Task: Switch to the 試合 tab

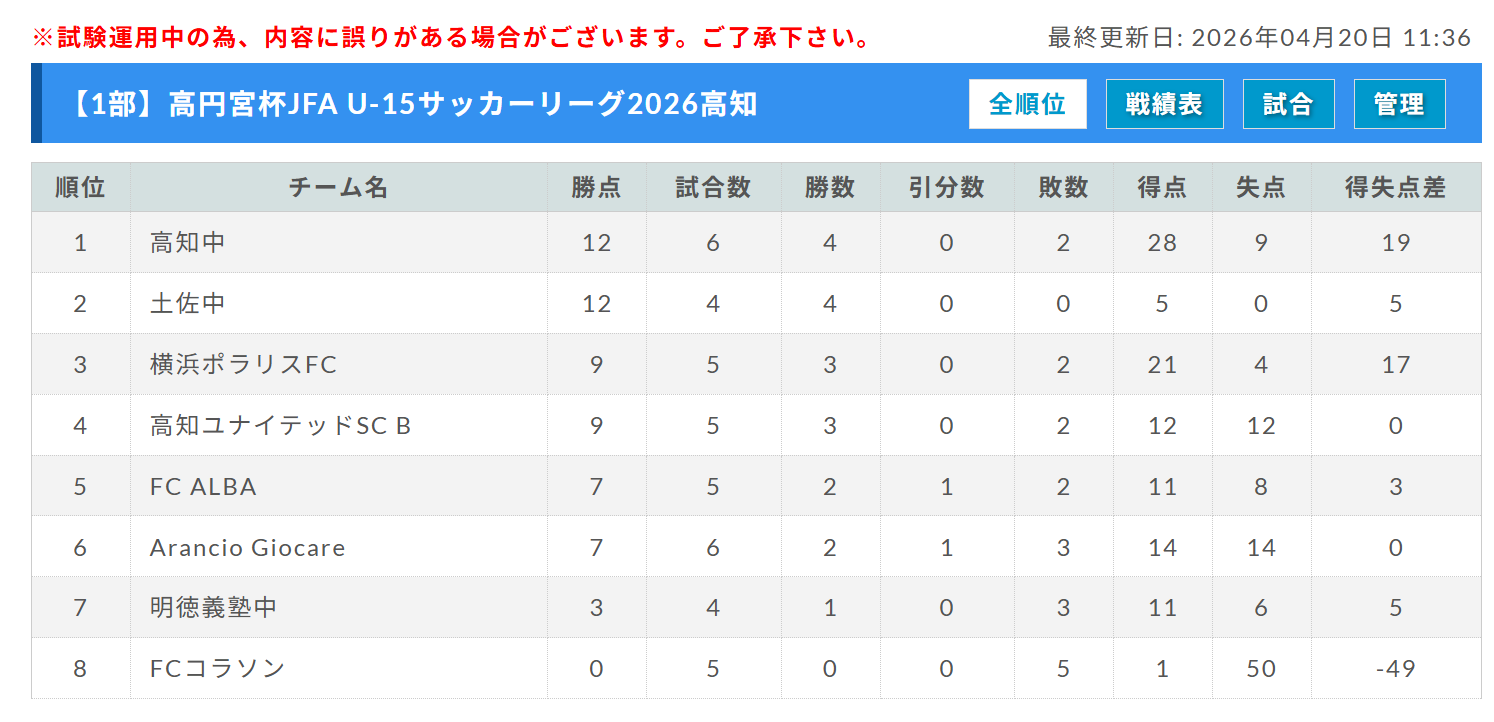Action: (1288, 104)
